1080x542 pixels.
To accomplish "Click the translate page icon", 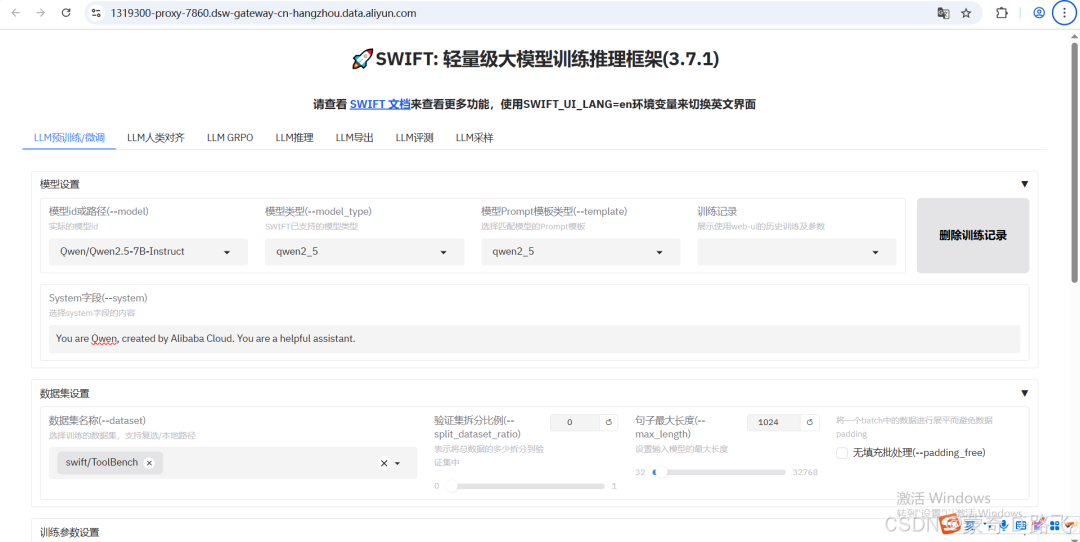I will coord(943,13).
